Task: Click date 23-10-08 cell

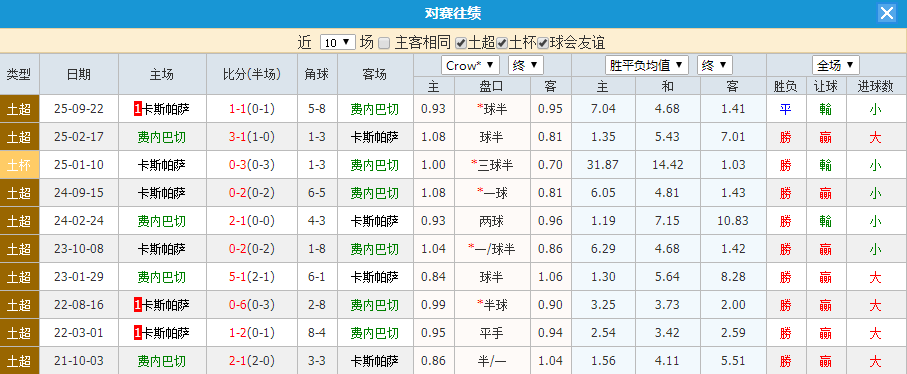Action: coord(79,249)
